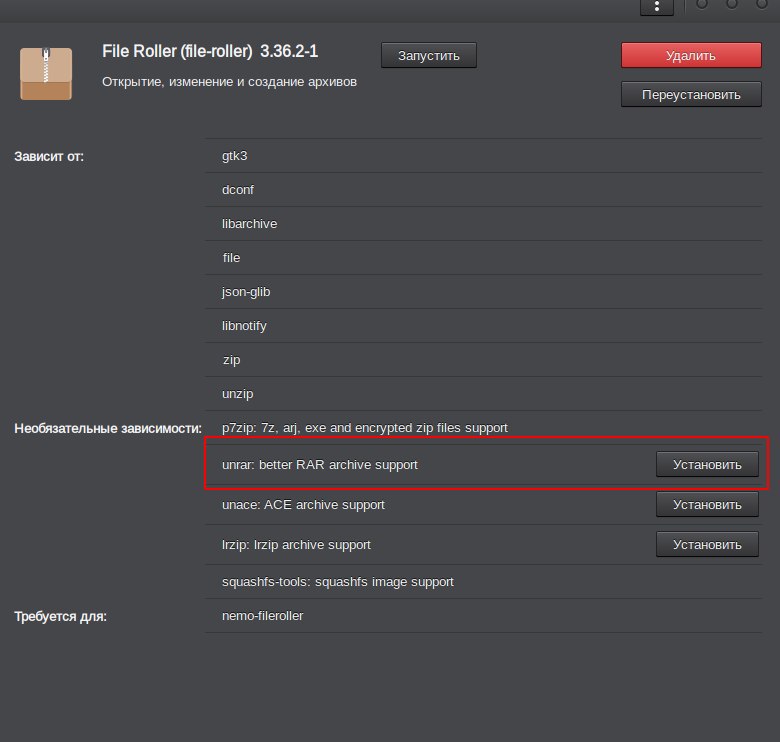Click the Требуется для: label
This screenshot has height=742, width=780.
coord(60,616)
